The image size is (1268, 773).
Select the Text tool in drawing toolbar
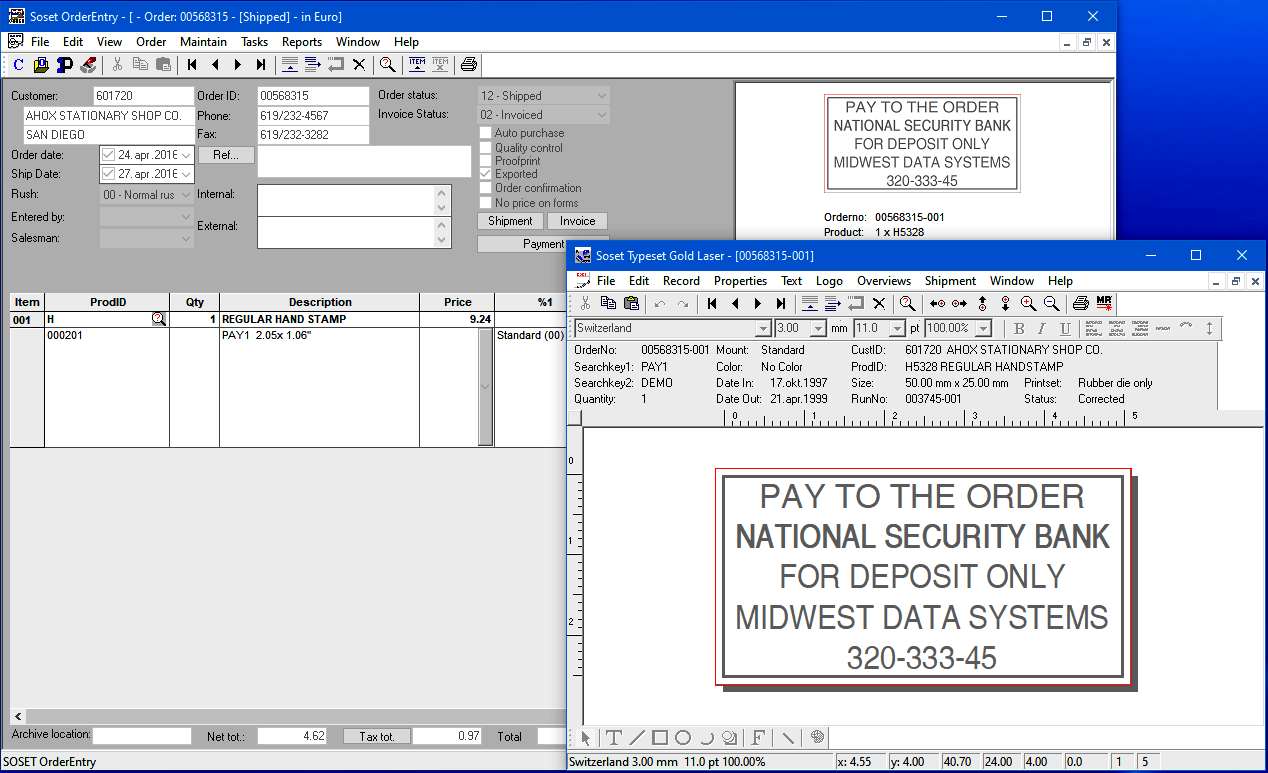click(613, 738)
